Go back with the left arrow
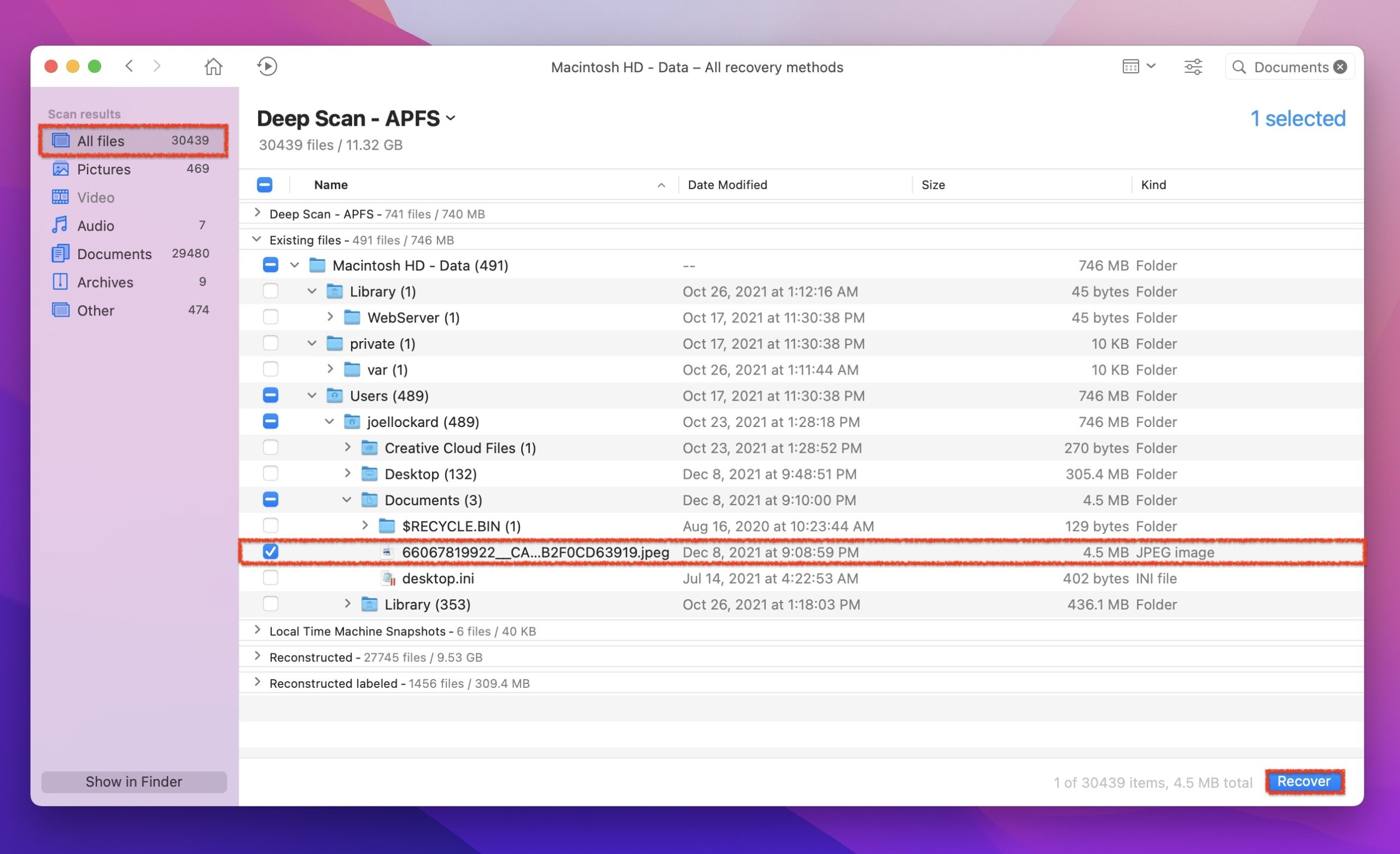 129,66
